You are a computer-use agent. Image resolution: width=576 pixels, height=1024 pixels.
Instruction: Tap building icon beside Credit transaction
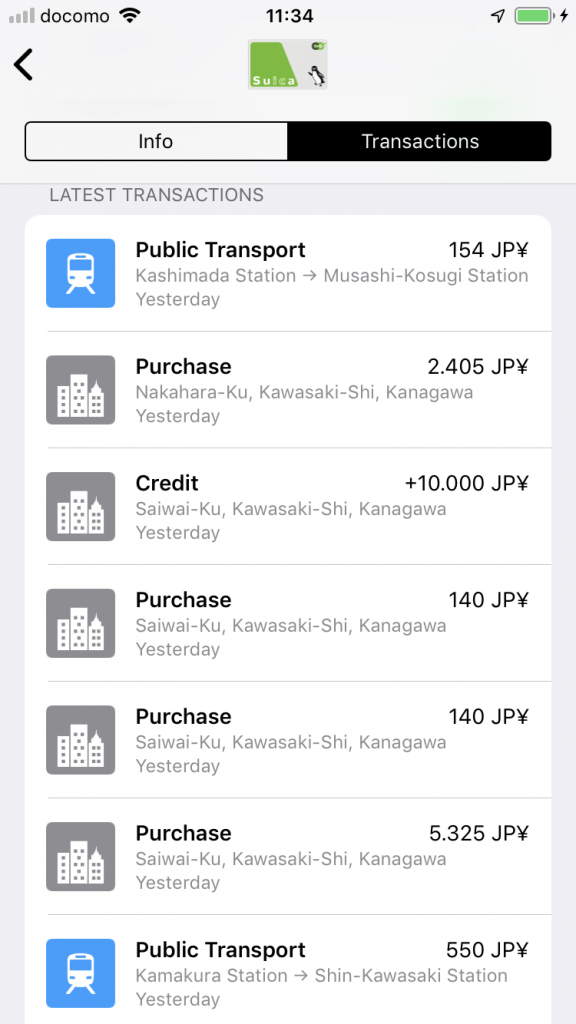[80, 507]
